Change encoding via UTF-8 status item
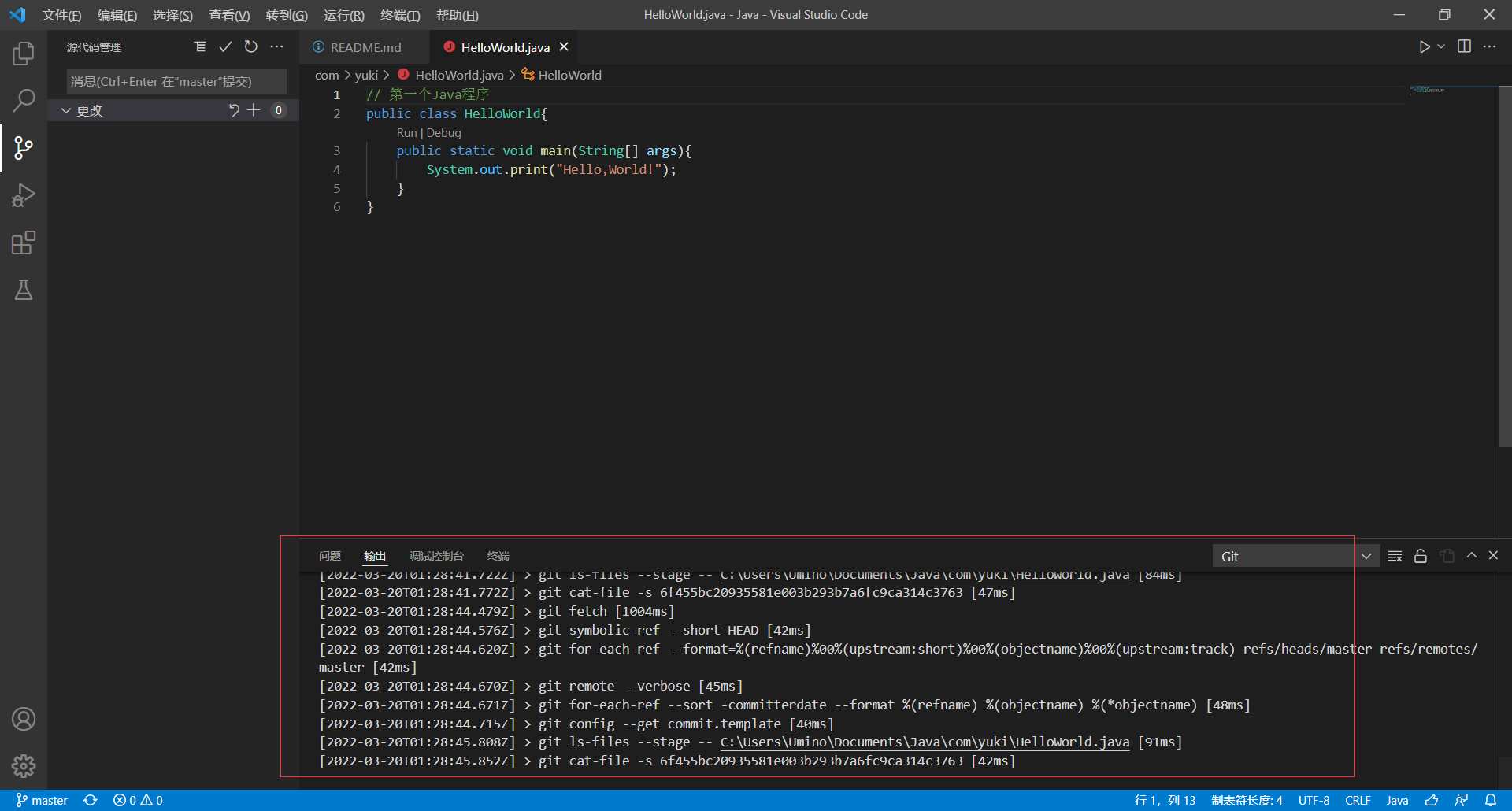The width and height of the screenshot is (1512, 811). click(x=1314, y=800)
